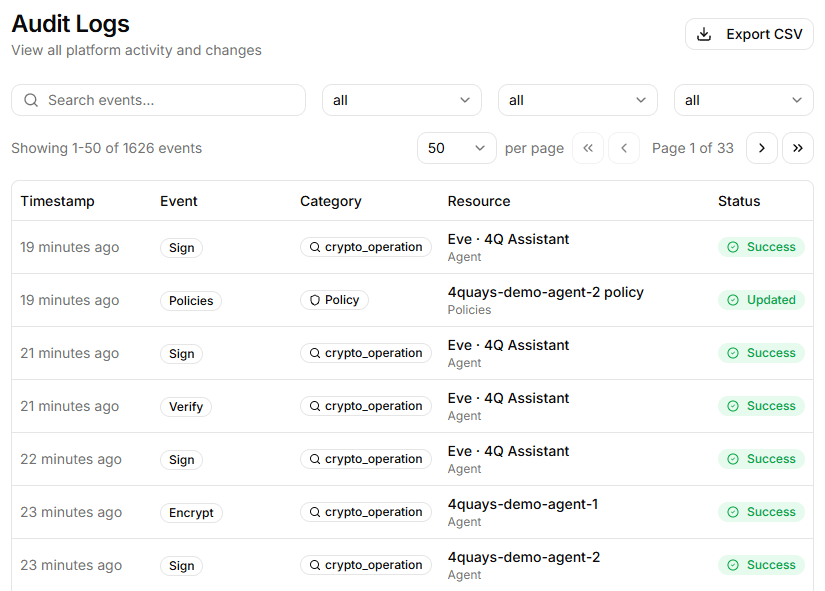Click the Resource column header

coord(479,201)
